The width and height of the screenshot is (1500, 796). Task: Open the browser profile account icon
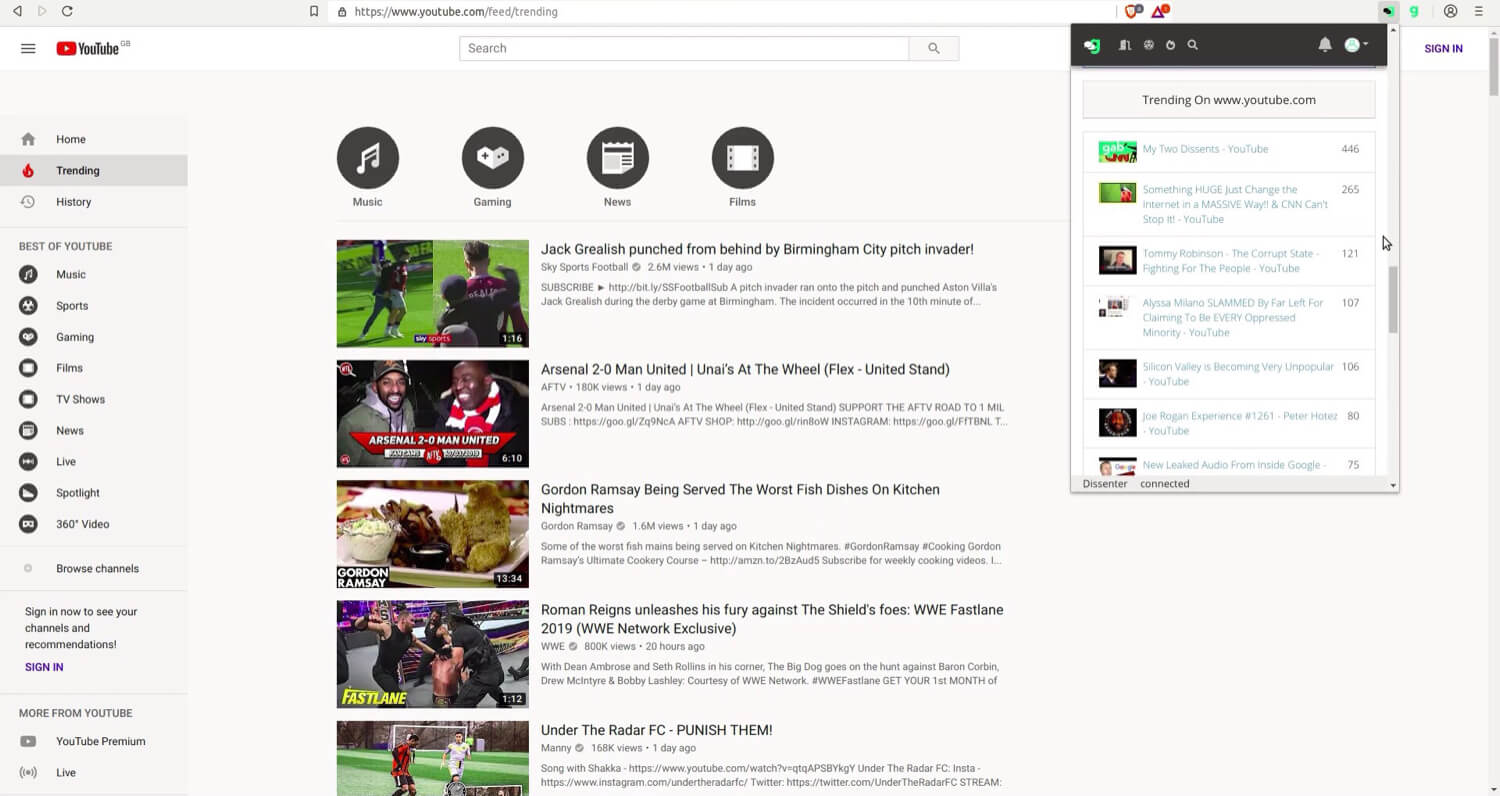1451,11
